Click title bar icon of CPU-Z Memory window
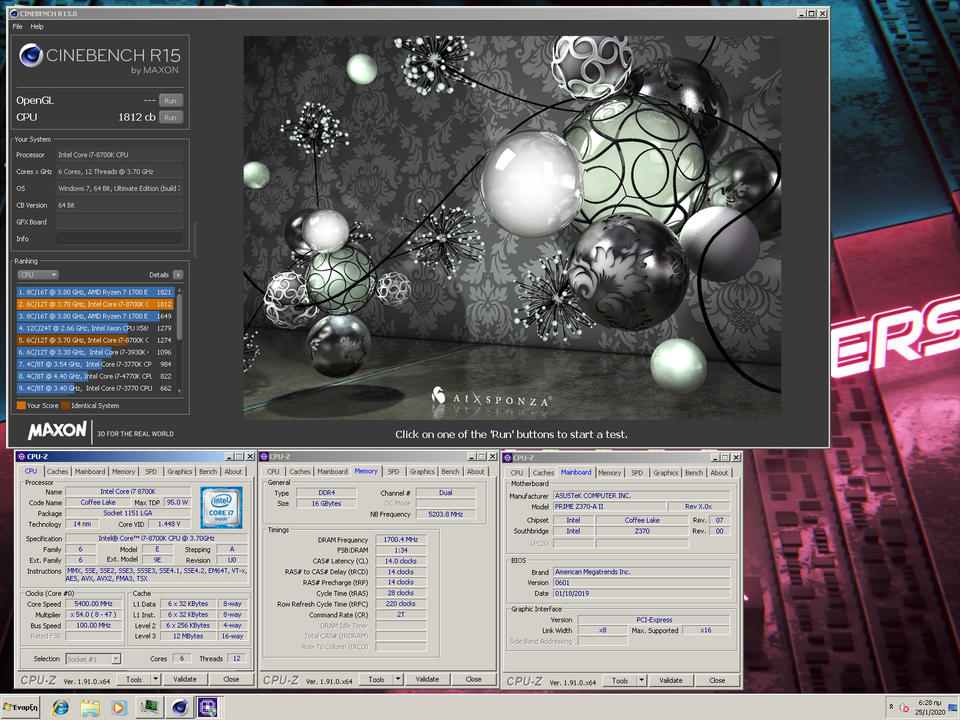 point(264,456)
